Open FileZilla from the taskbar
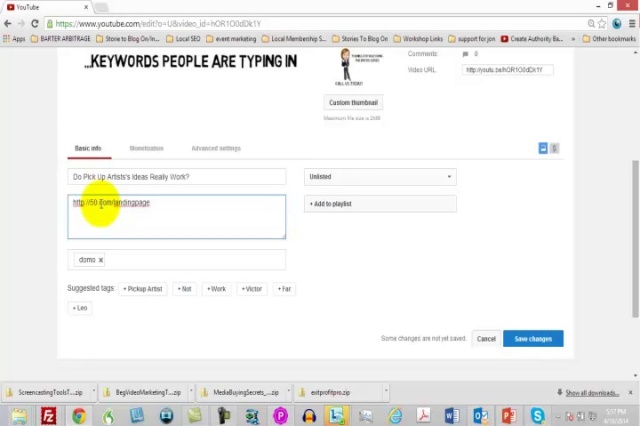The image size is (640, 426). 49,416
